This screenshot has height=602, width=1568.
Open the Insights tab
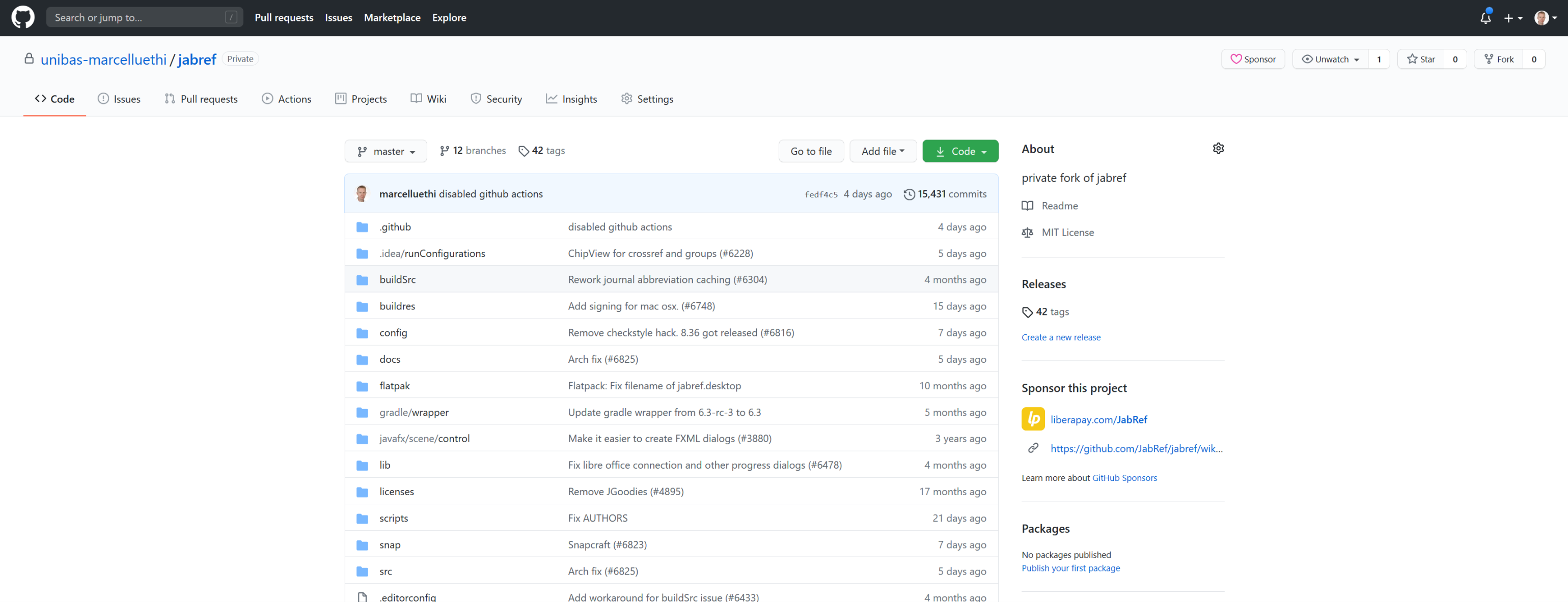[571, 99]
